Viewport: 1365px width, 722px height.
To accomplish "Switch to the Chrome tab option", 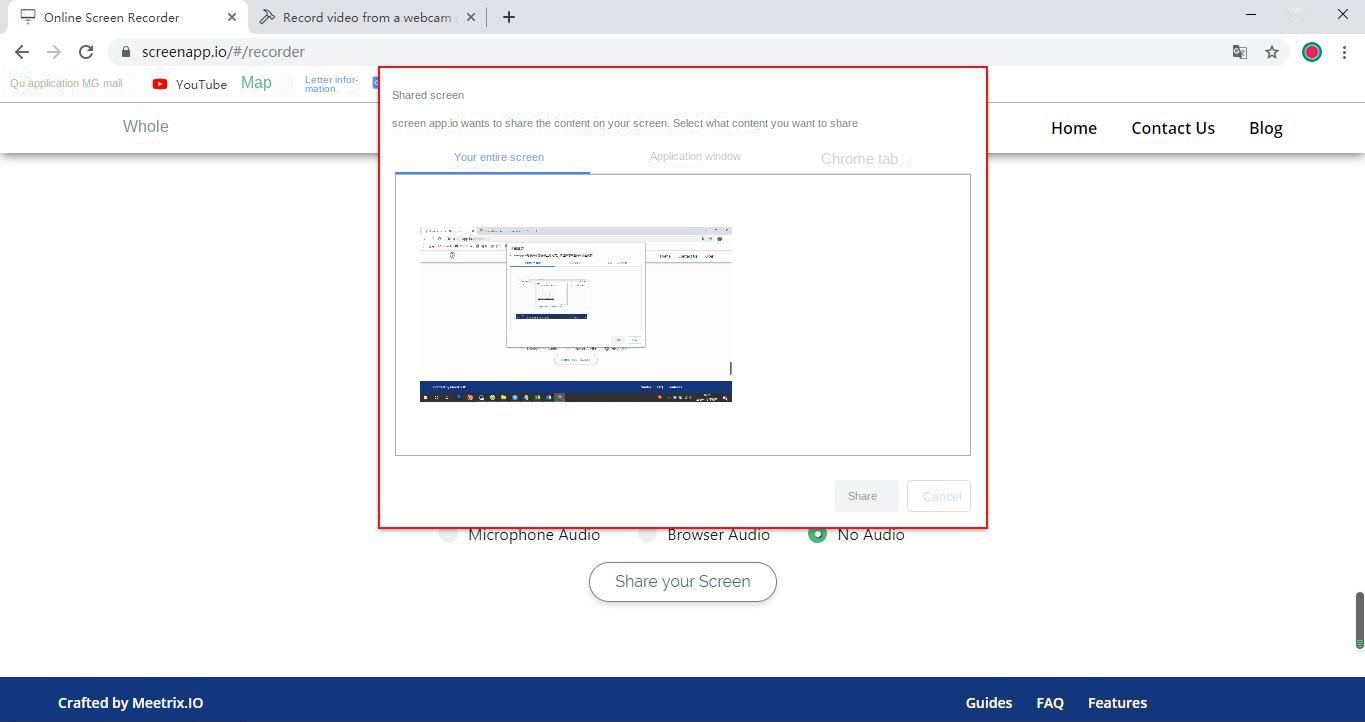I will [859, 159].
